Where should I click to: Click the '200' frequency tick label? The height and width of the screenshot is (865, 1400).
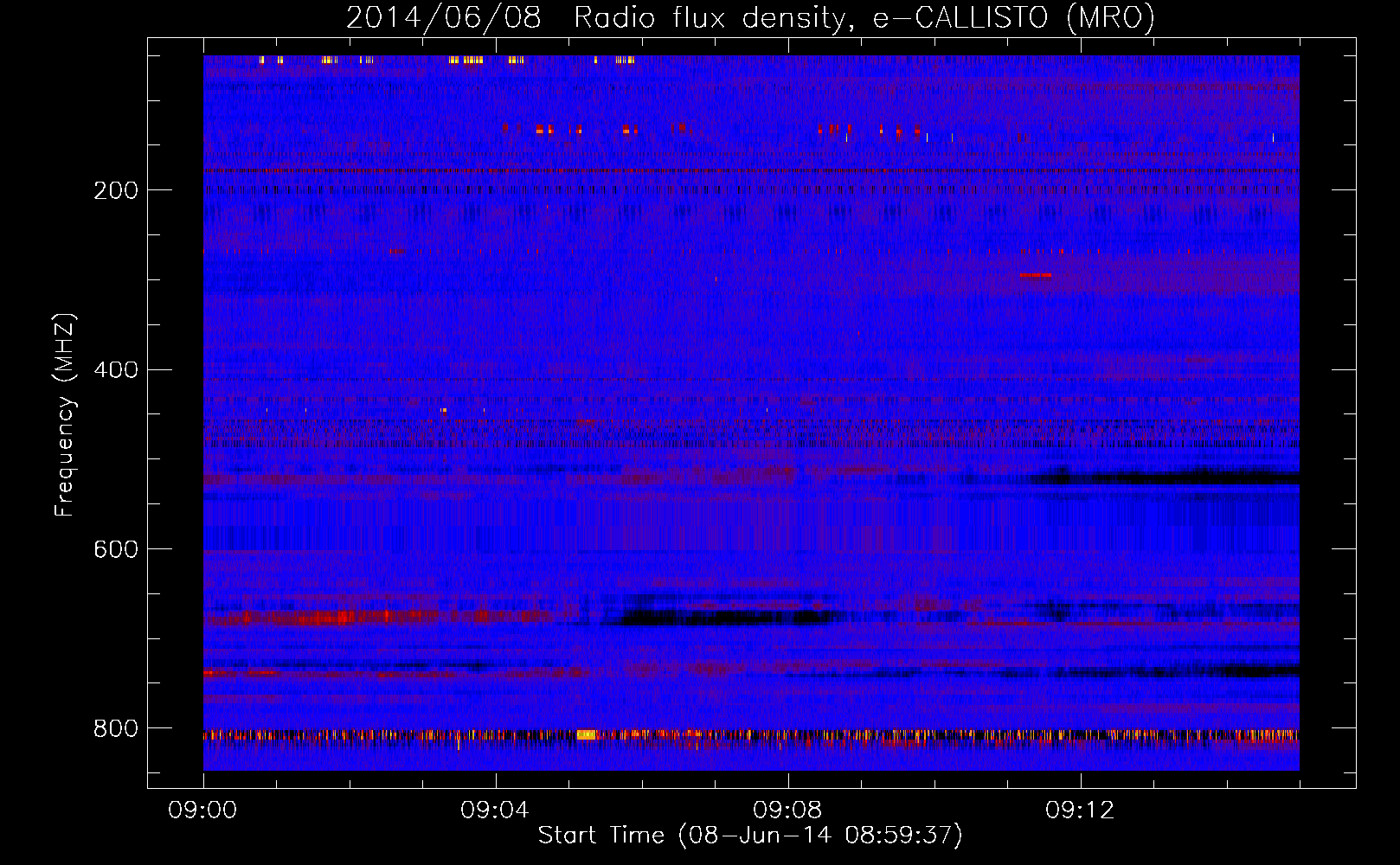click(116, 190)
